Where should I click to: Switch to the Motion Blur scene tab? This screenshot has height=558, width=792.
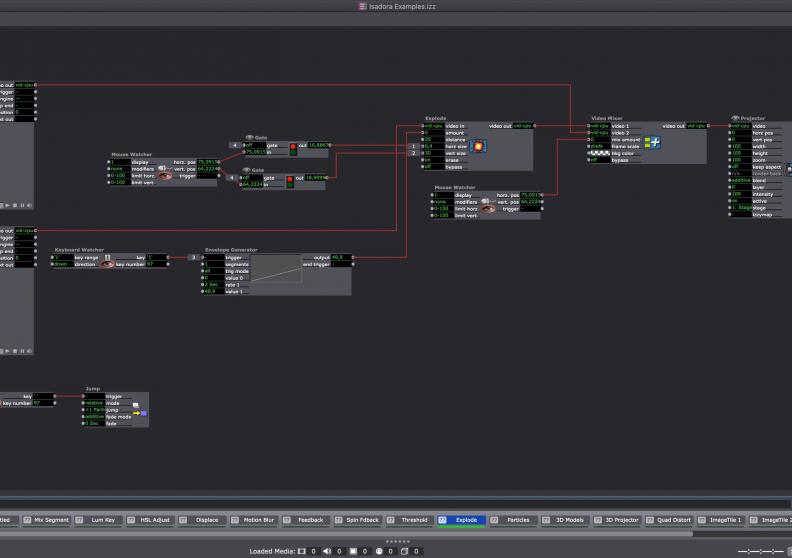(254, 520)
